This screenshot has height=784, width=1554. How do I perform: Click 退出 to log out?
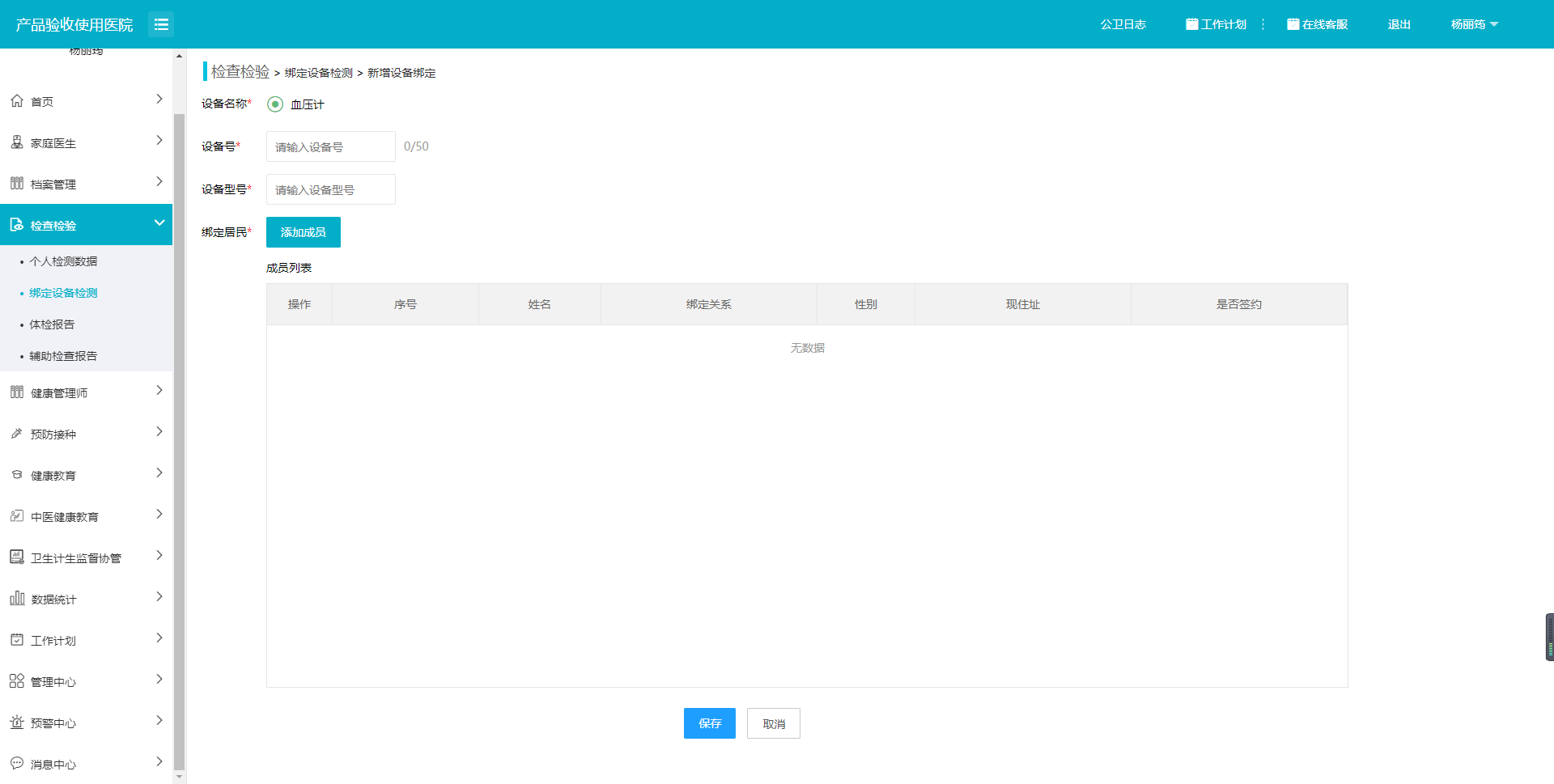point(1399,24)
